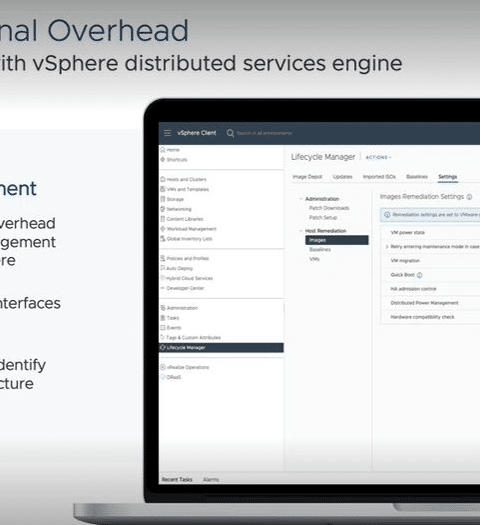The image size is (480, 525).
Task: Click the sidebar Administration gear icon
Action: (x=163, y=308)
